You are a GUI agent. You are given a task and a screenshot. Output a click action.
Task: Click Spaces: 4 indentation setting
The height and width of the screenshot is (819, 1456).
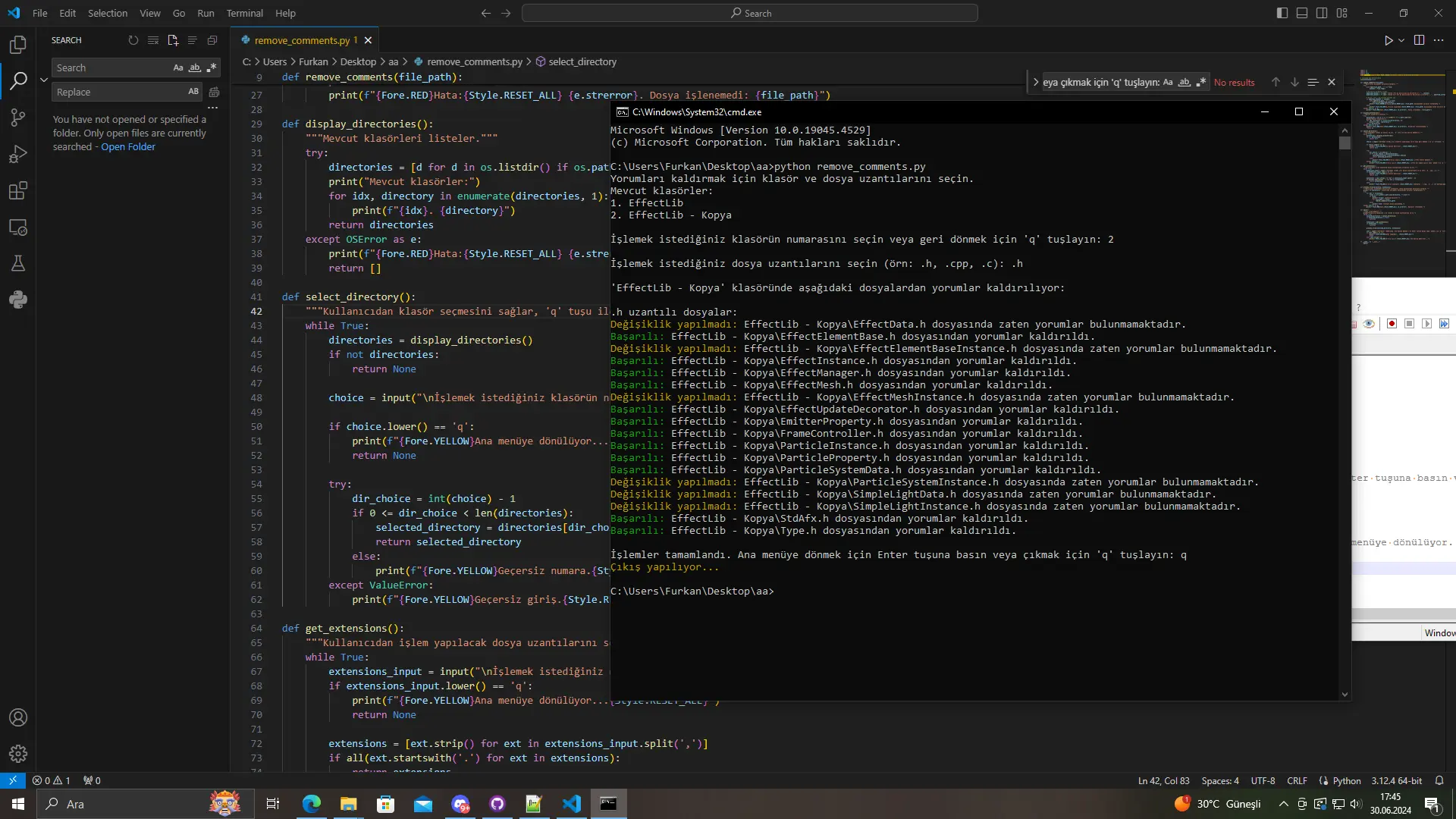(x=1220, y=780)
